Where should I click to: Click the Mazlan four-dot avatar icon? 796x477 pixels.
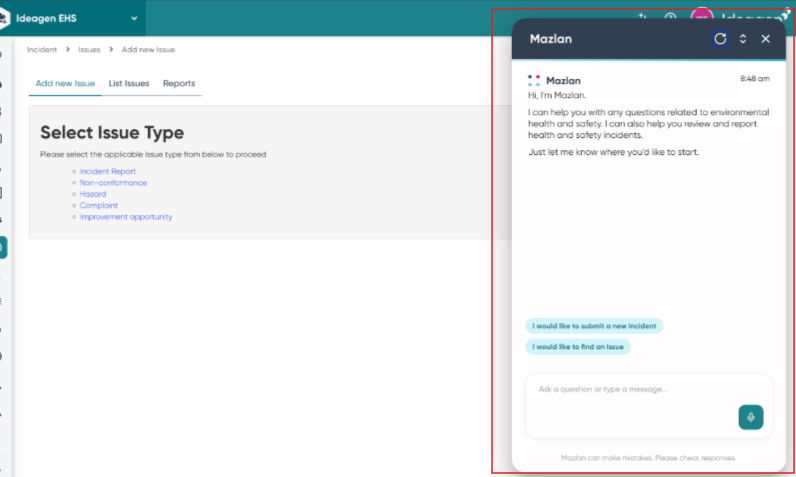534,80
